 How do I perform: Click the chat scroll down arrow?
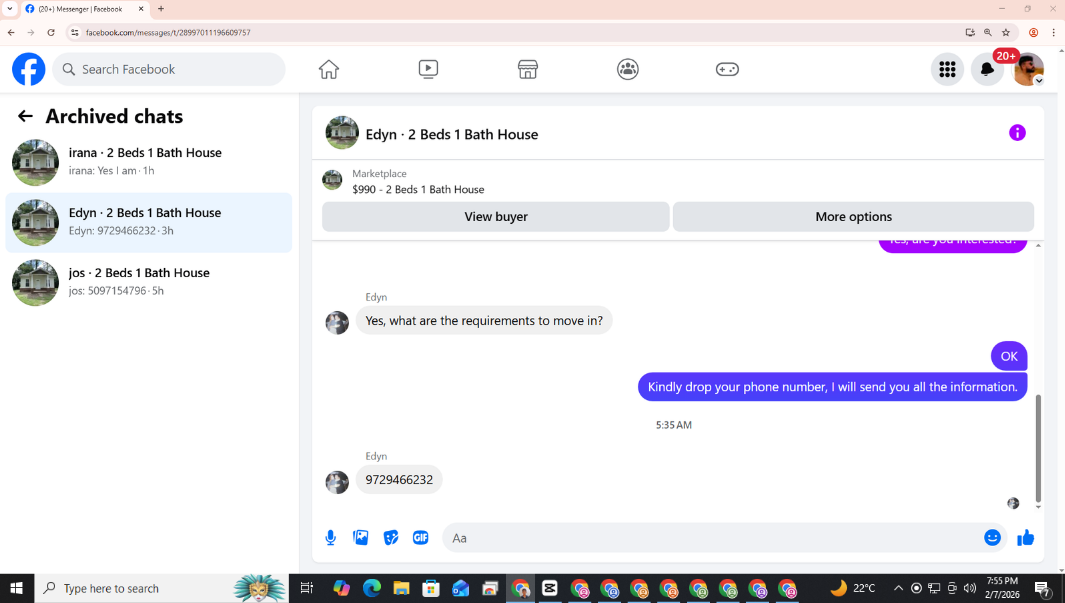1038,507
